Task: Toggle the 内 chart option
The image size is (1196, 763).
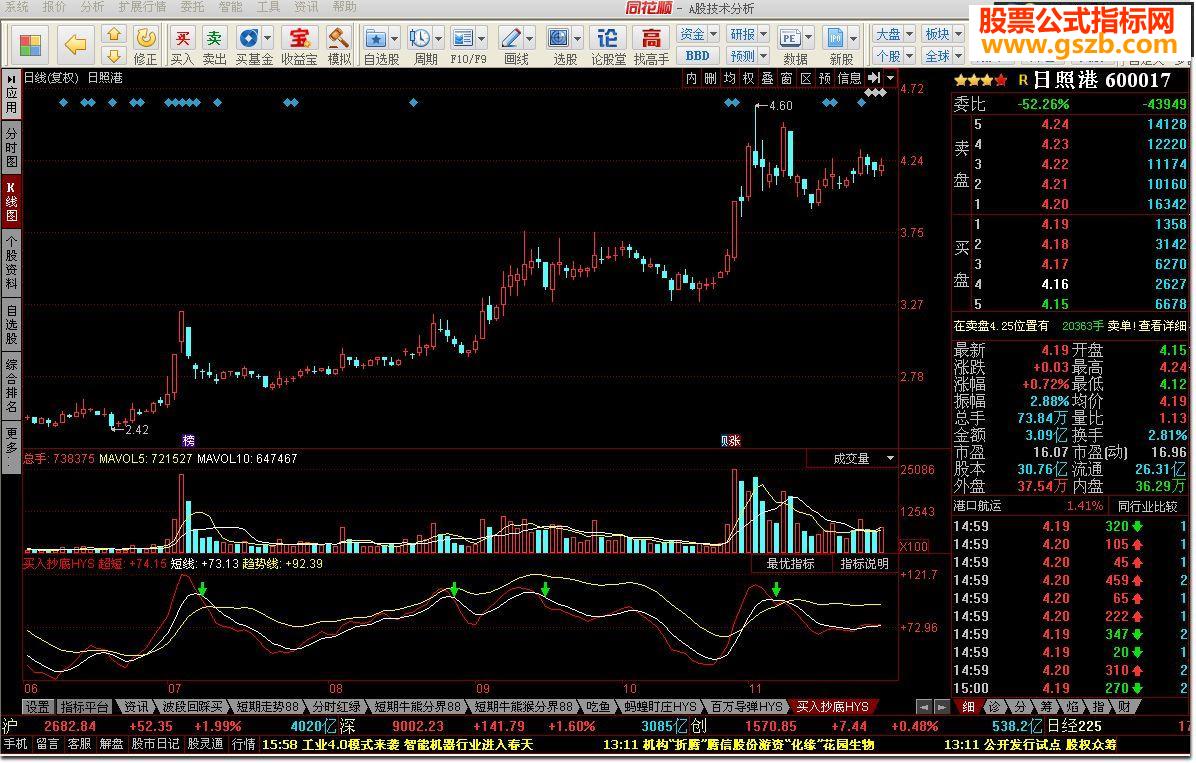Action: [691, 78]
